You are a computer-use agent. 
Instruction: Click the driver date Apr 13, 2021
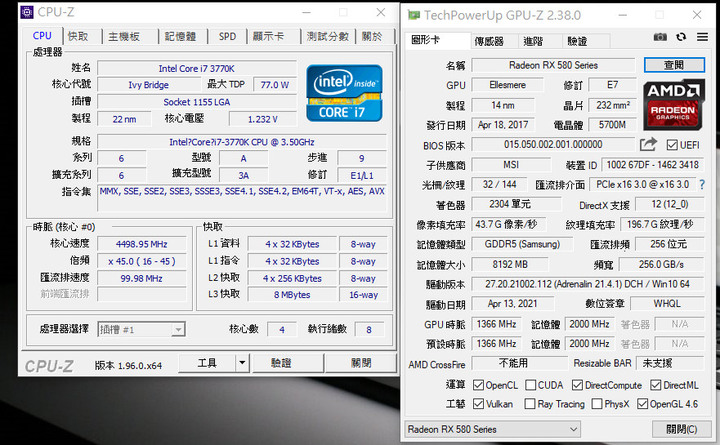pos(512,304)
